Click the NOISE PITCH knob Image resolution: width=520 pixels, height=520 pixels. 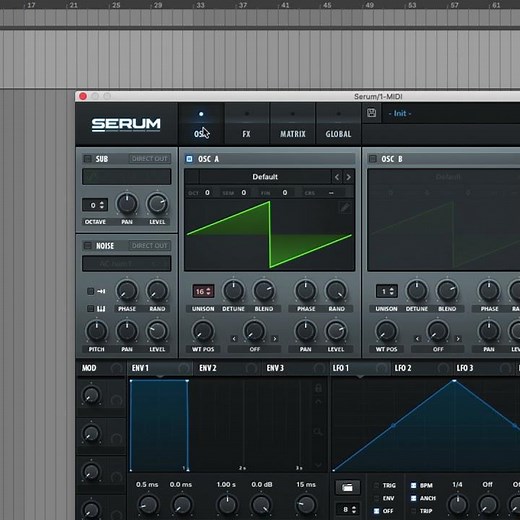[96, 331]
